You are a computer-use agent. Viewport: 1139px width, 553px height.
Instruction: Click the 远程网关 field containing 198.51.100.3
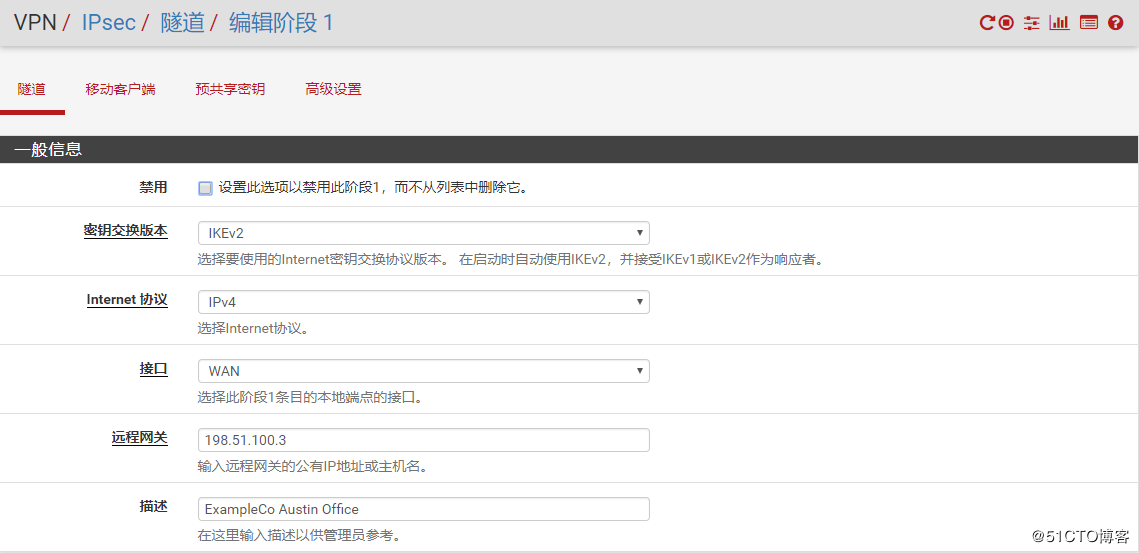tap(423, 440)
